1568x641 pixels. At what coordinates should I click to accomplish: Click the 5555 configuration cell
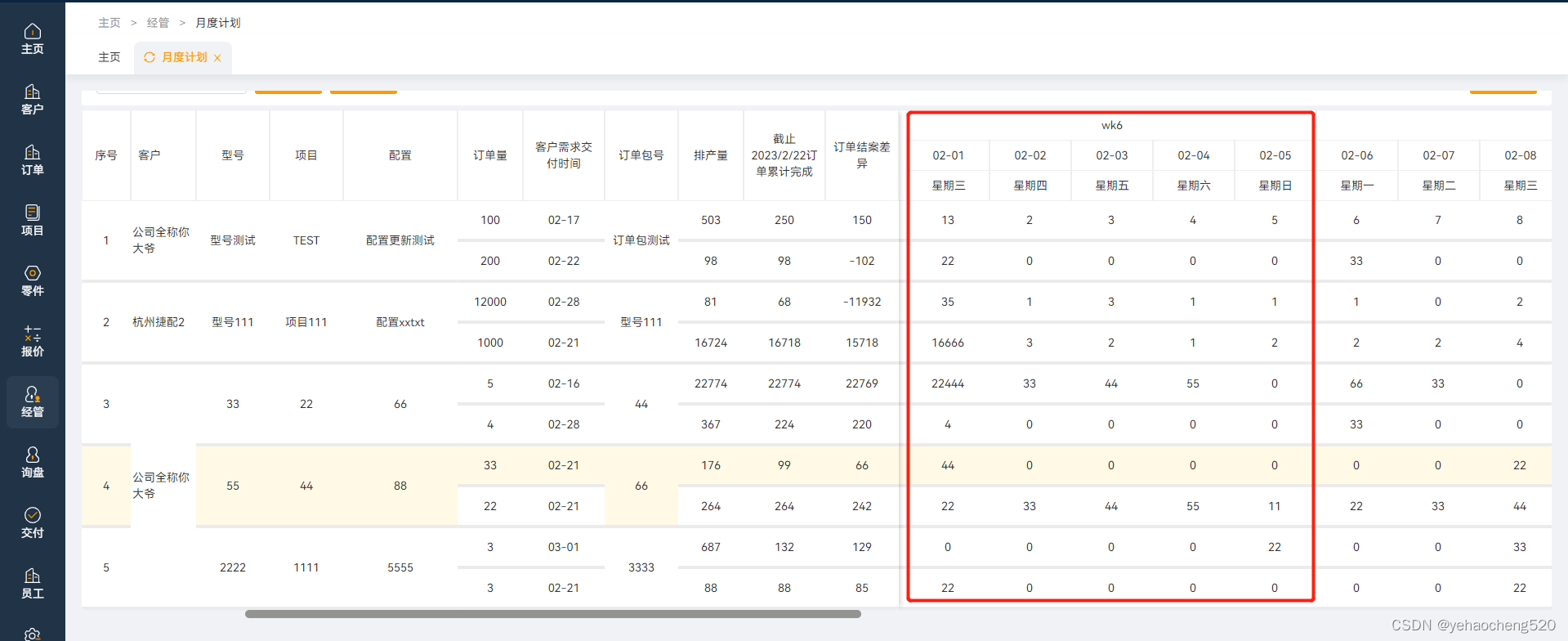coord(400,567)
